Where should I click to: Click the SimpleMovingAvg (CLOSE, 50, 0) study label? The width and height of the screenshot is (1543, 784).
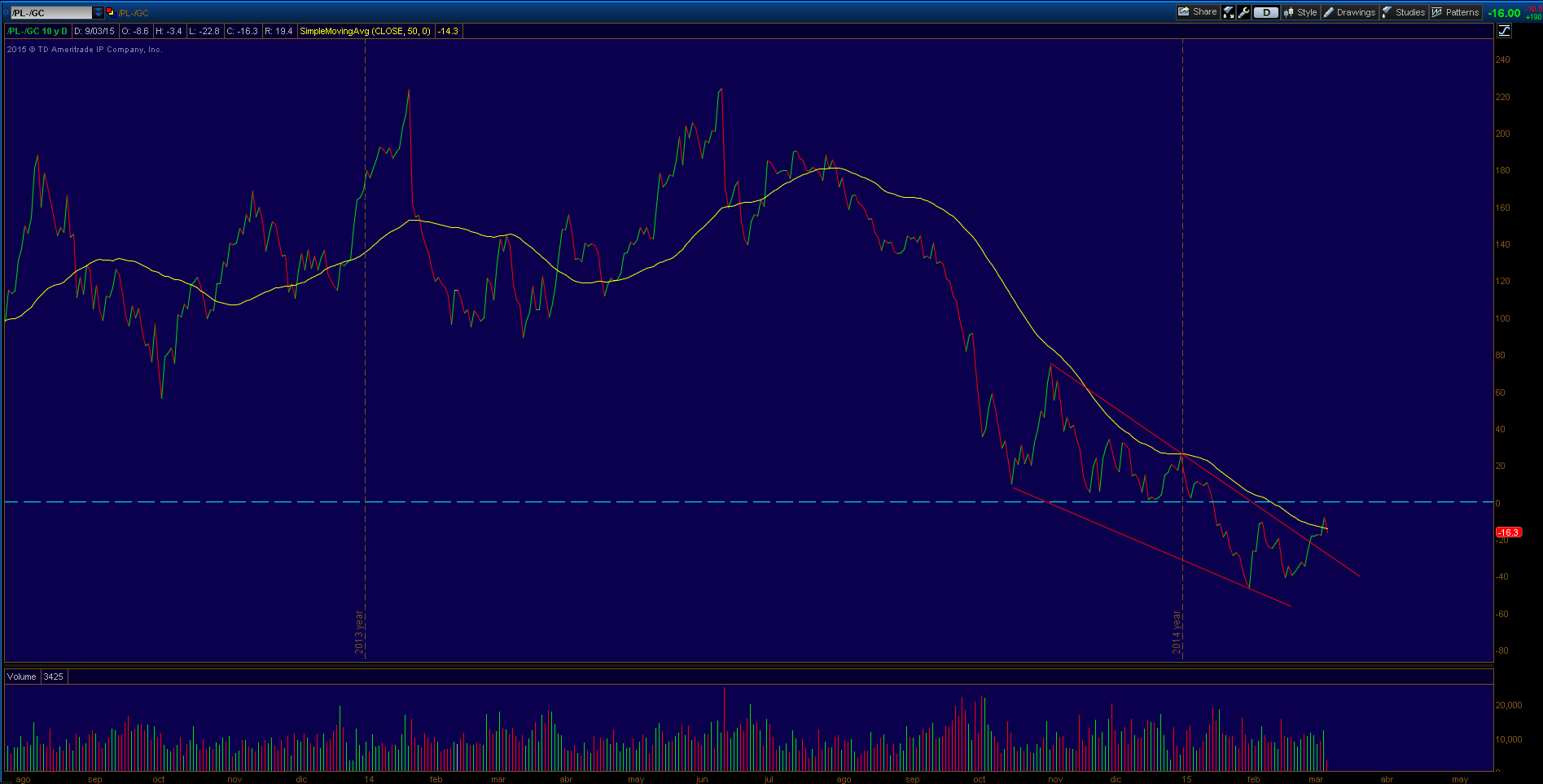click(366, 31)
